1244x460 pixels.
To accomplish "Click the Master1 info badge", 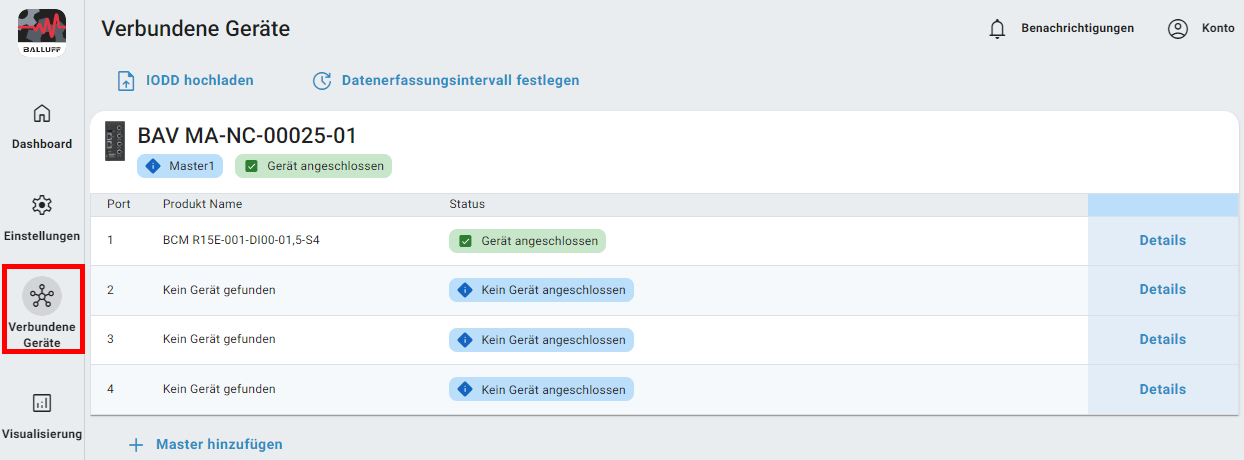I will click(180, 166).
